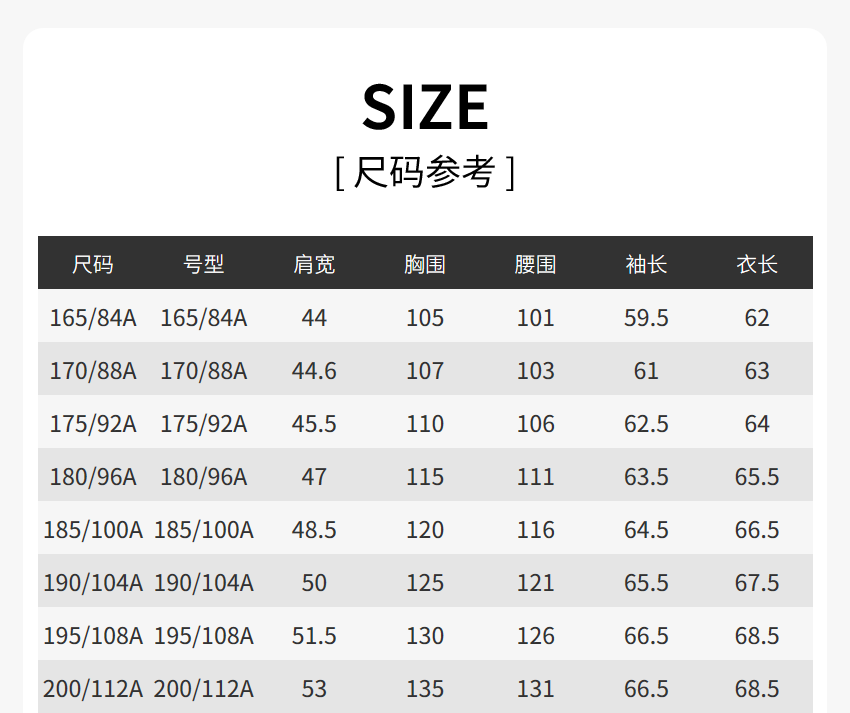Select 衣长 value 67.5
This screenshot has height=713, width=850.
pyautogui.click(x=757, y=583)
